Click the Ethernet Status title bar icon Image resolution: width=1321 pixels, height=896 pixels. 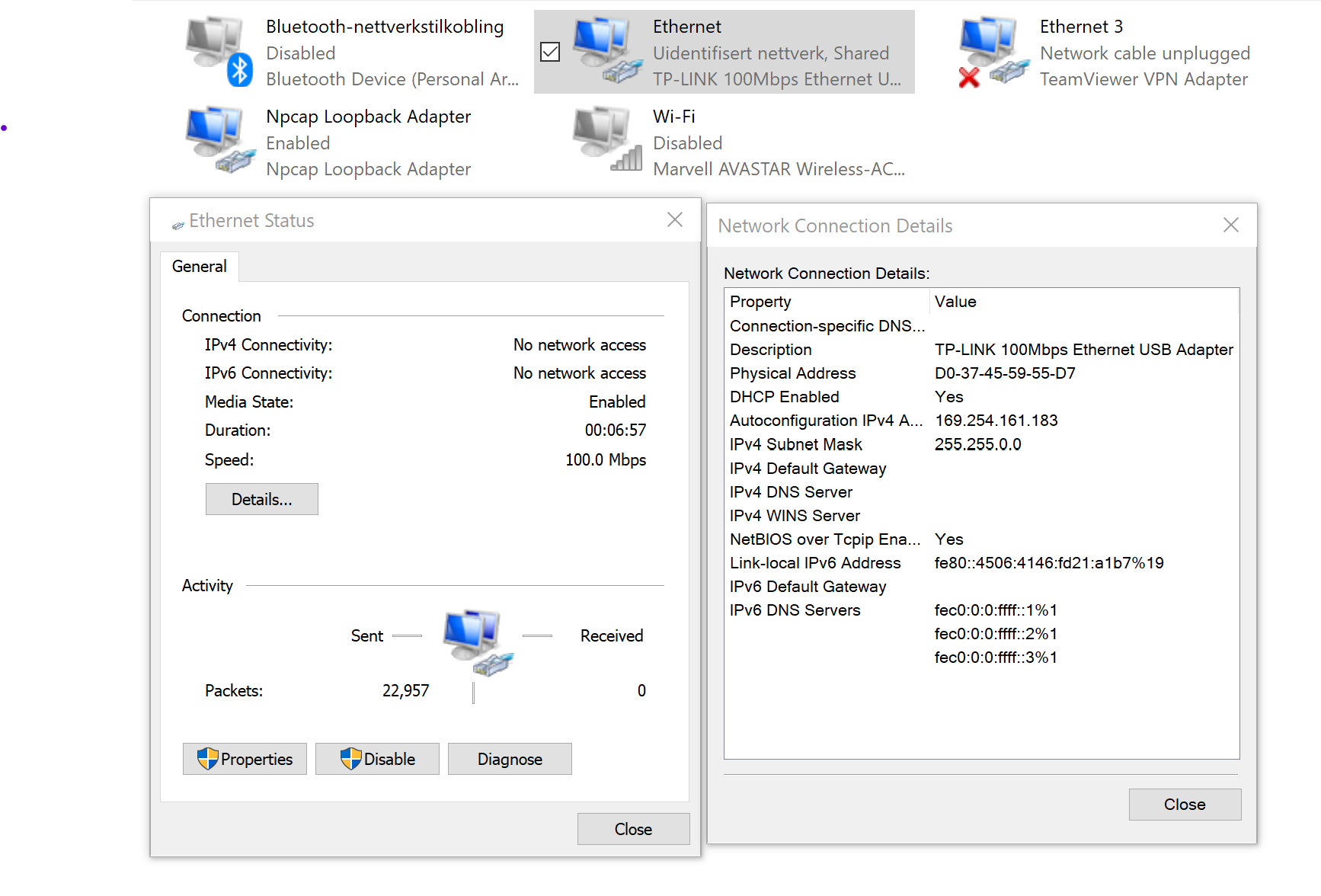tap(178, 224)
